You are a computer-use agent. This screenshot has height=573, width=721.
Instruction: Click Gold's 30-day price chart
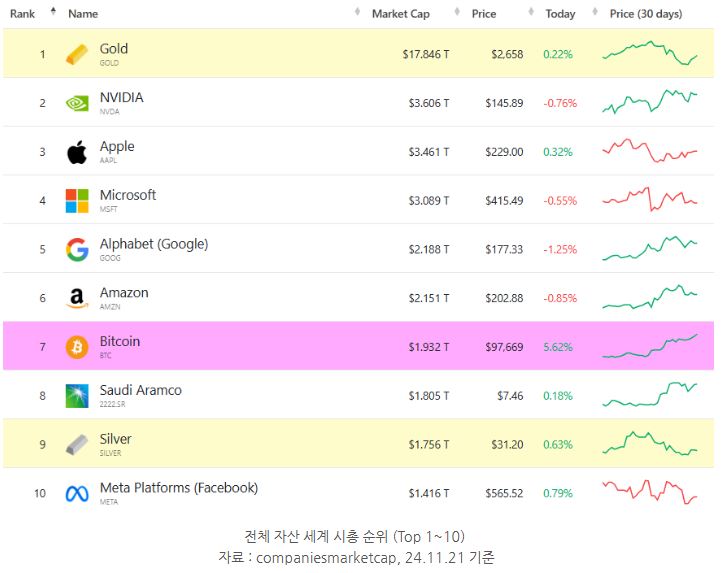tap(650, 53)
